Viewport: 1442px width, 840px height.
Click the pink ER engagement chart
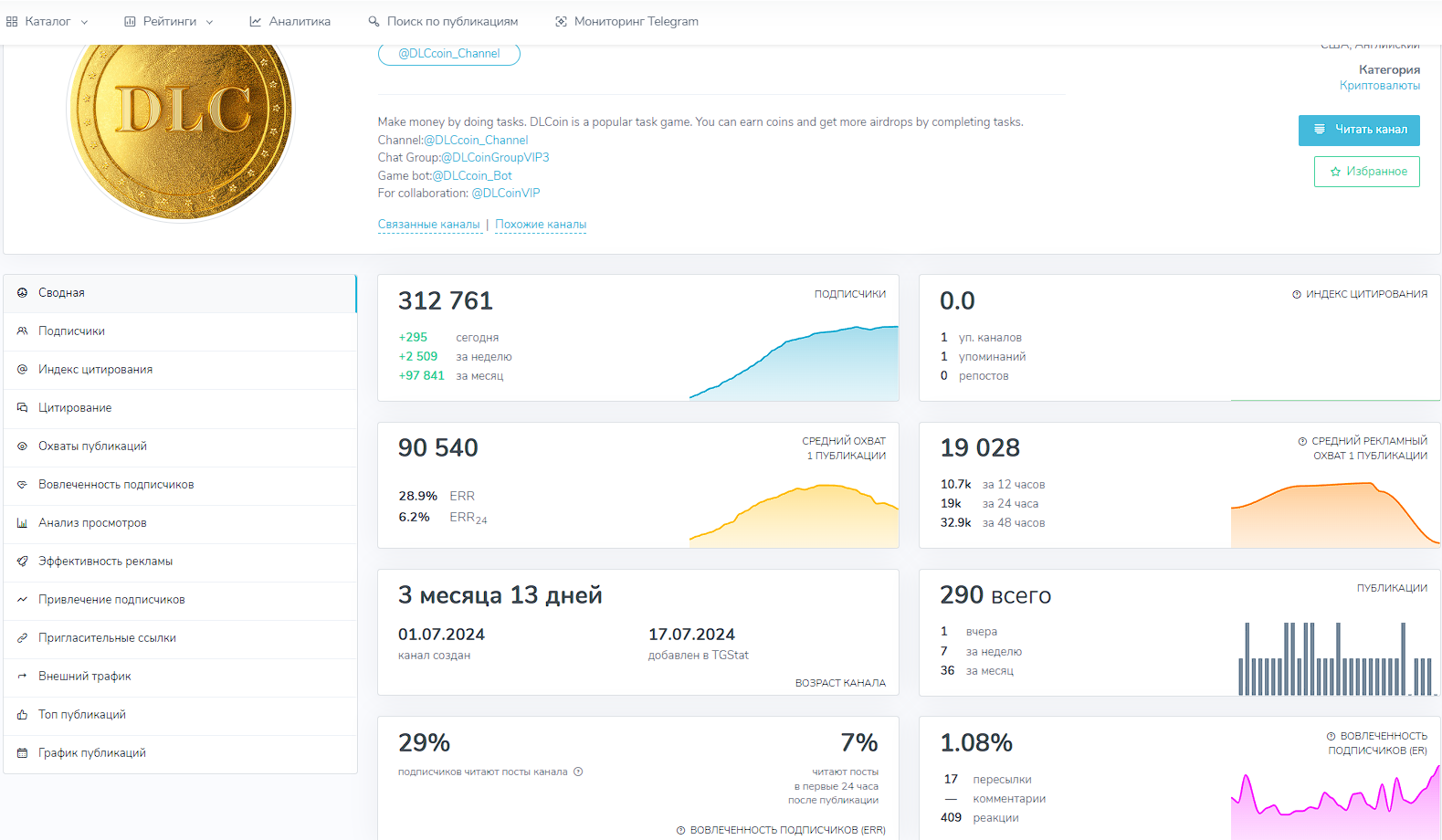pyautogui.click(x=1335, y=803)
